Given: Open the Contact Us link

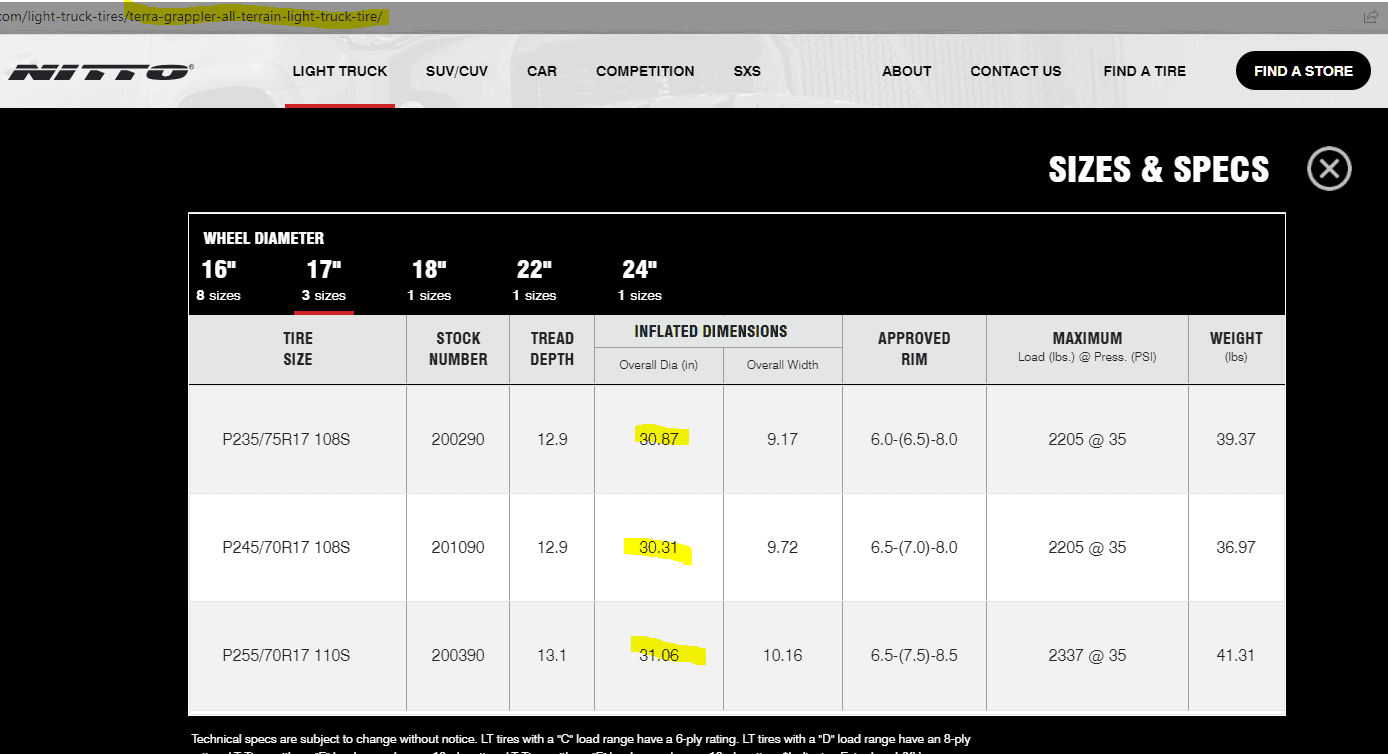Looking at the screenshot, I should point(1016,71).
